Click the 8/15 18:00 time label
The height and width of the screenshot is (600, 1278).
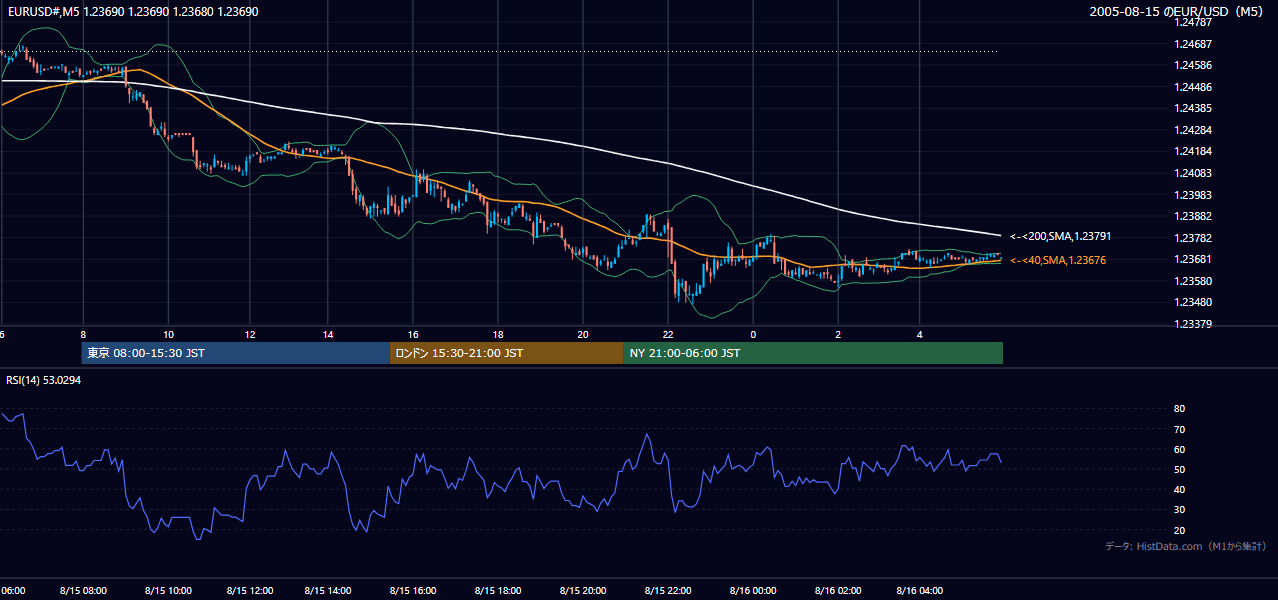click(499, 591)
